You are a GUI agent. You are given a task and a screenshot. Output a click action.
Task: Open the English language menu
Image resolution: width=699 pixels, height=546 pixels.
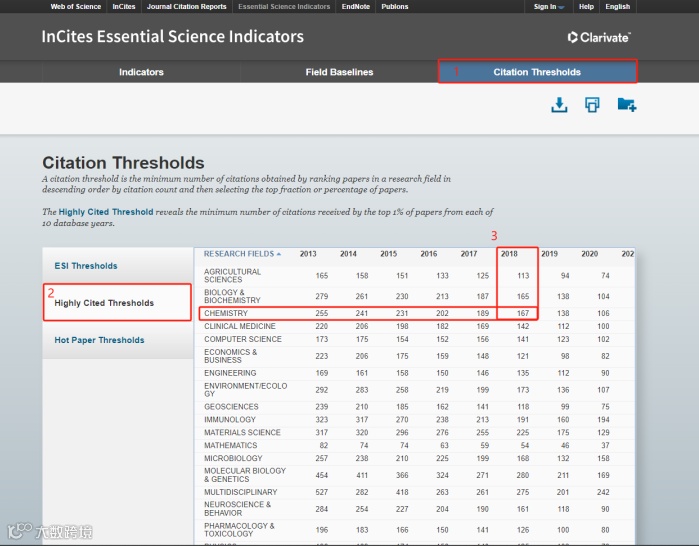[x=617, y=7]
